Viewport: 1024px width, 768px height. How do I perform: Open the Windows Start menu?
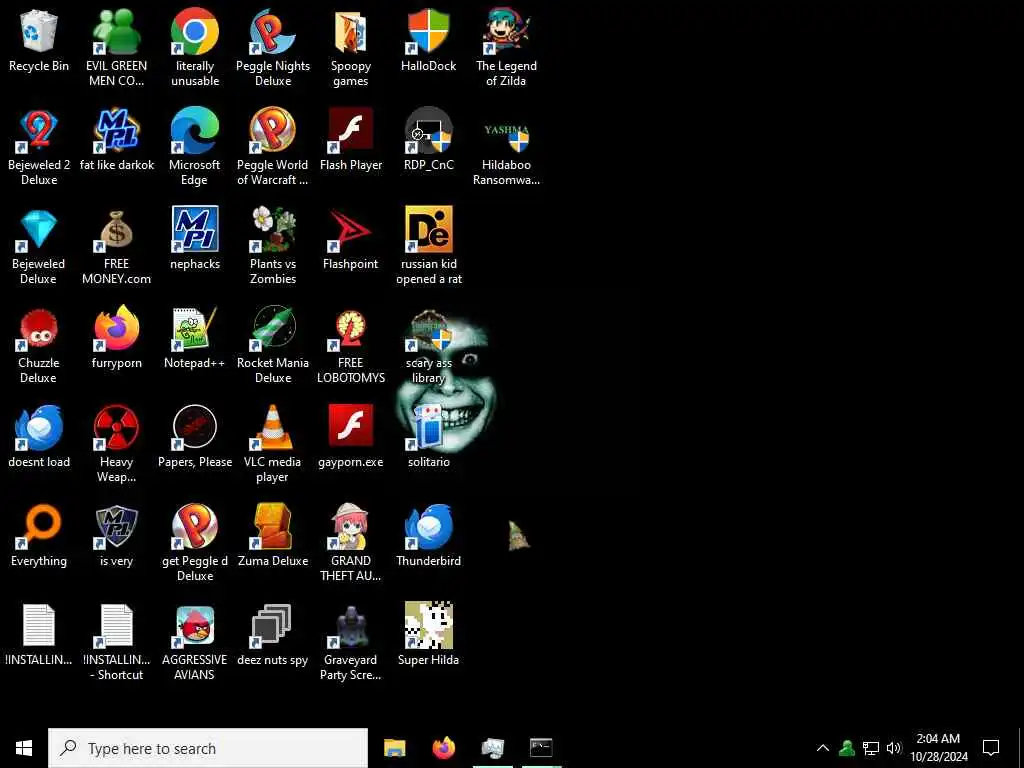pyautogui.click(x=24, y=748)
